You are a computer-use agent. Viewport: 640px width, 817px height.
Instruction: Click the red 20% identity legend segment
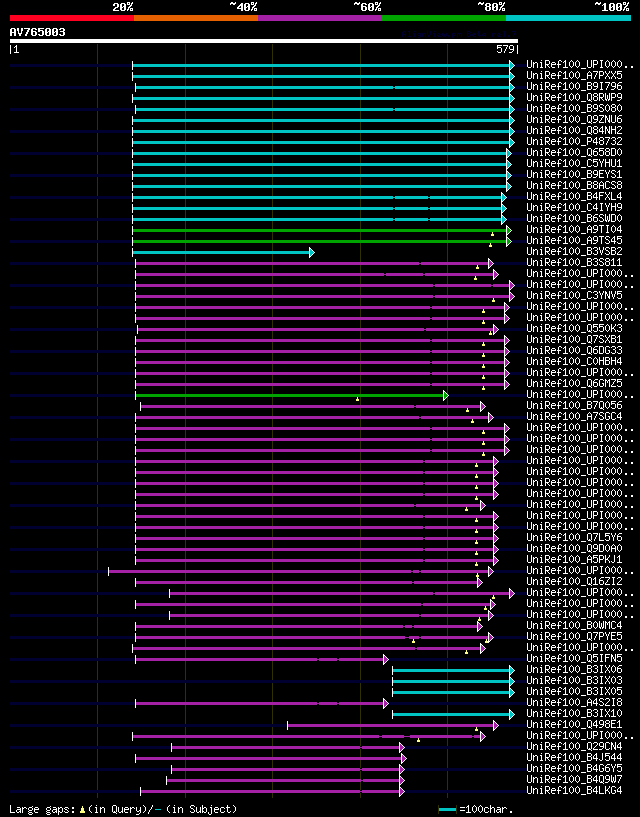click(x=72, y=18)
